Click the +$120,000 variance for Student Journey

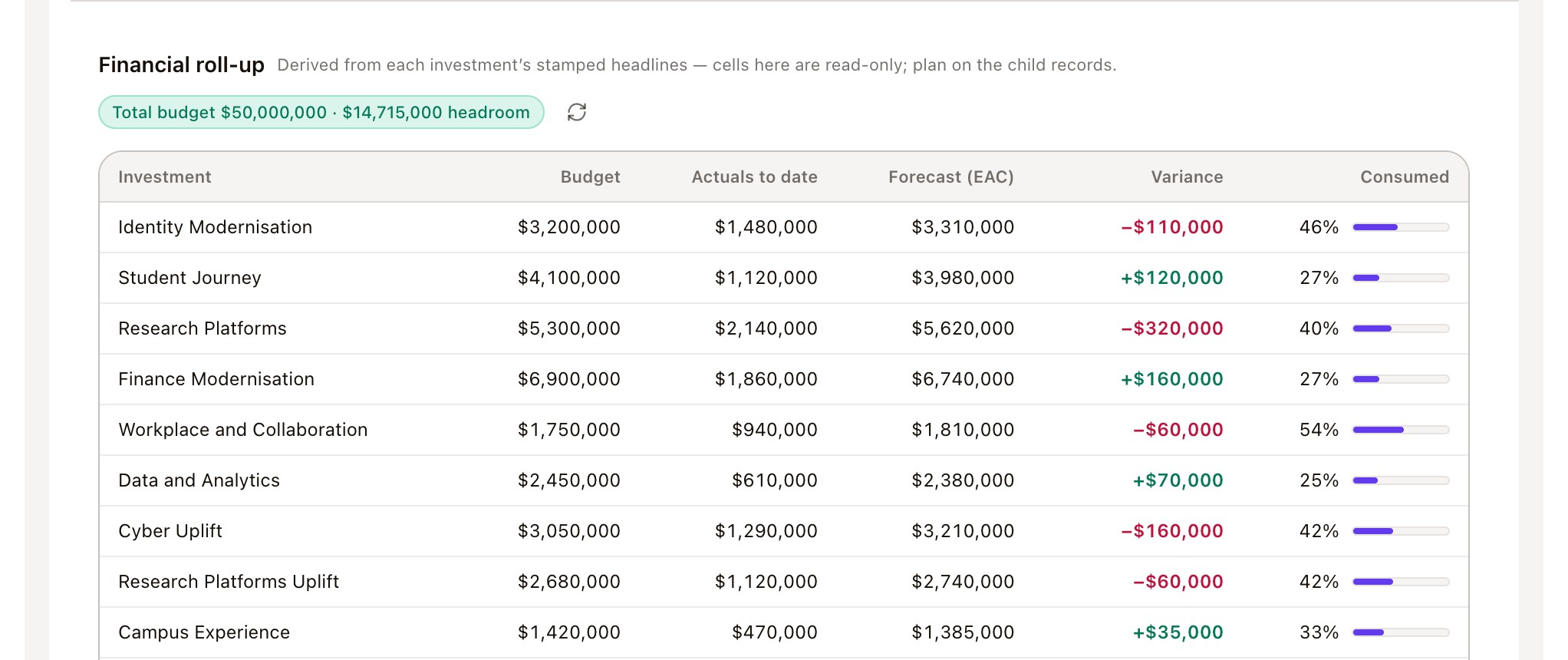(1172, 278)
